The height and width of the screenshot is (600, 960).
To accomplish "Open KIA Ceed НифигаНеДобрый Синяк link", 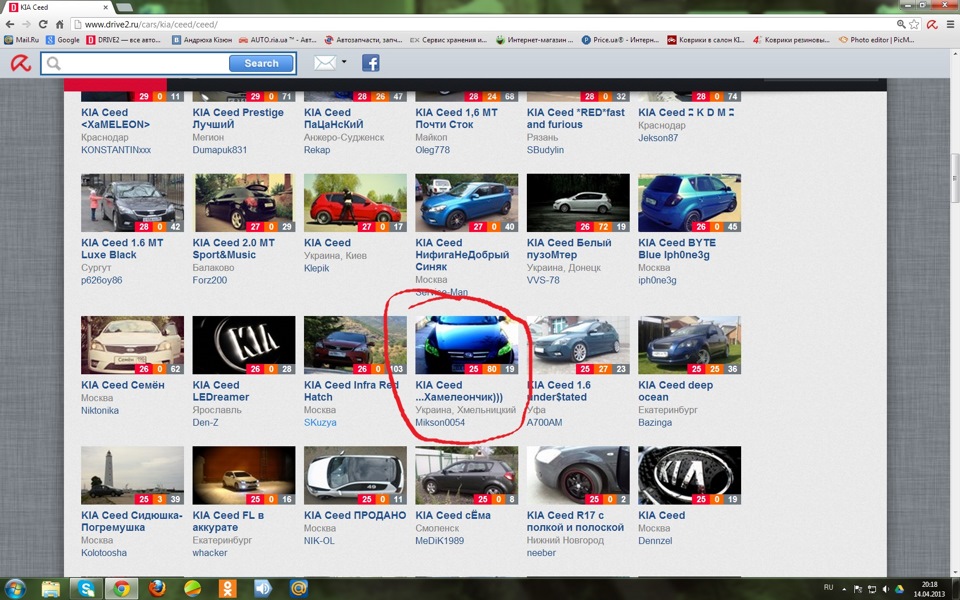I will tap(462, 255).
